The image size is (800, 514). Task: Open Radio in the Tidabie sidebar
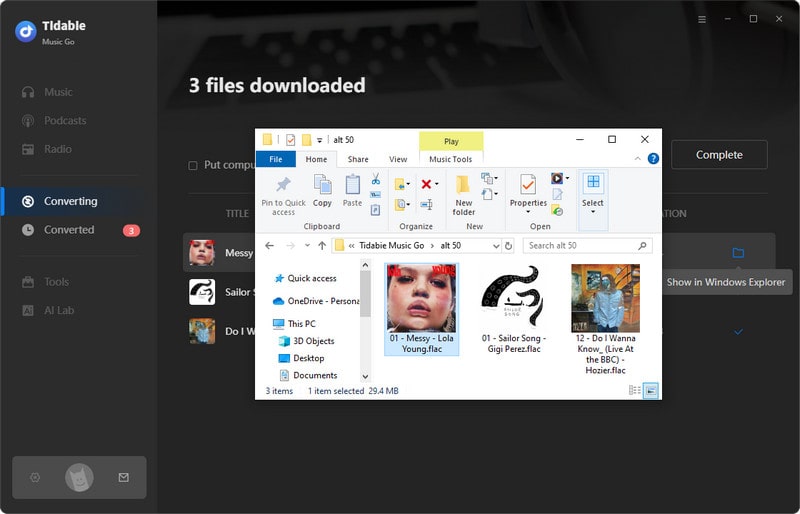(47, 149)
